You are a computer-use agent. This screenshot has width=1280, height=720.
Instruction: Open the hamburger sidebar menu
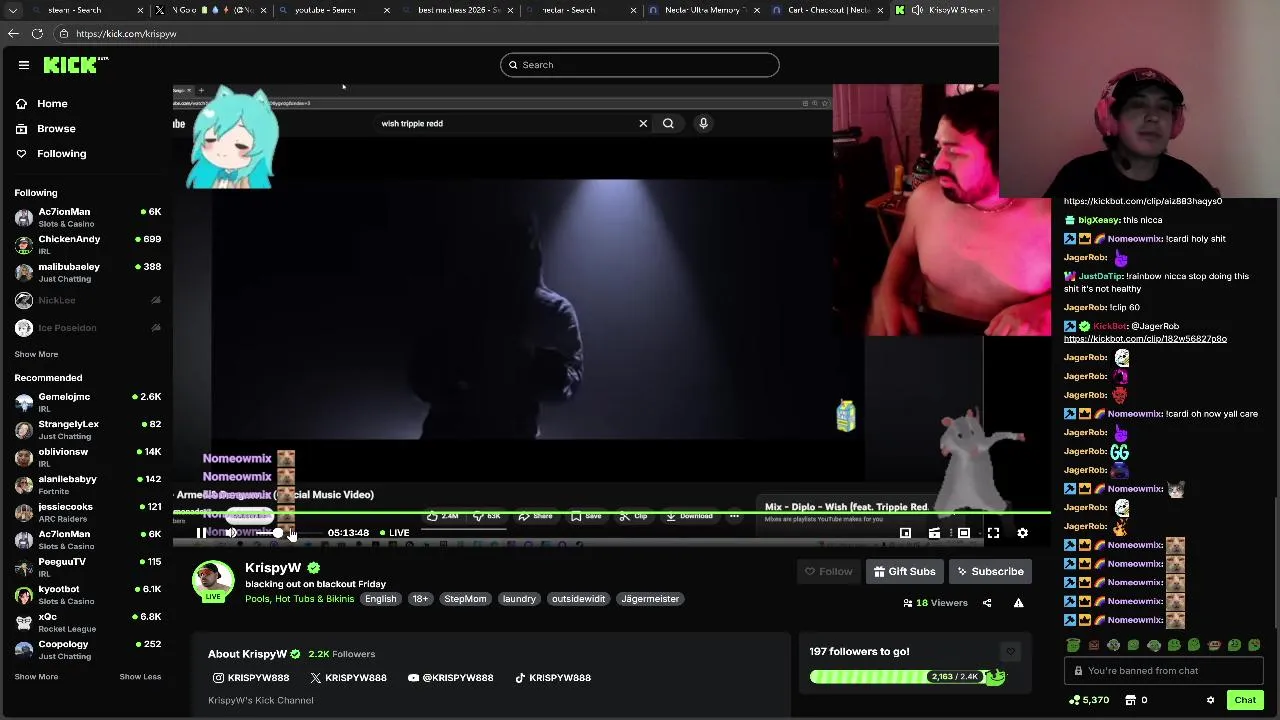24,65
